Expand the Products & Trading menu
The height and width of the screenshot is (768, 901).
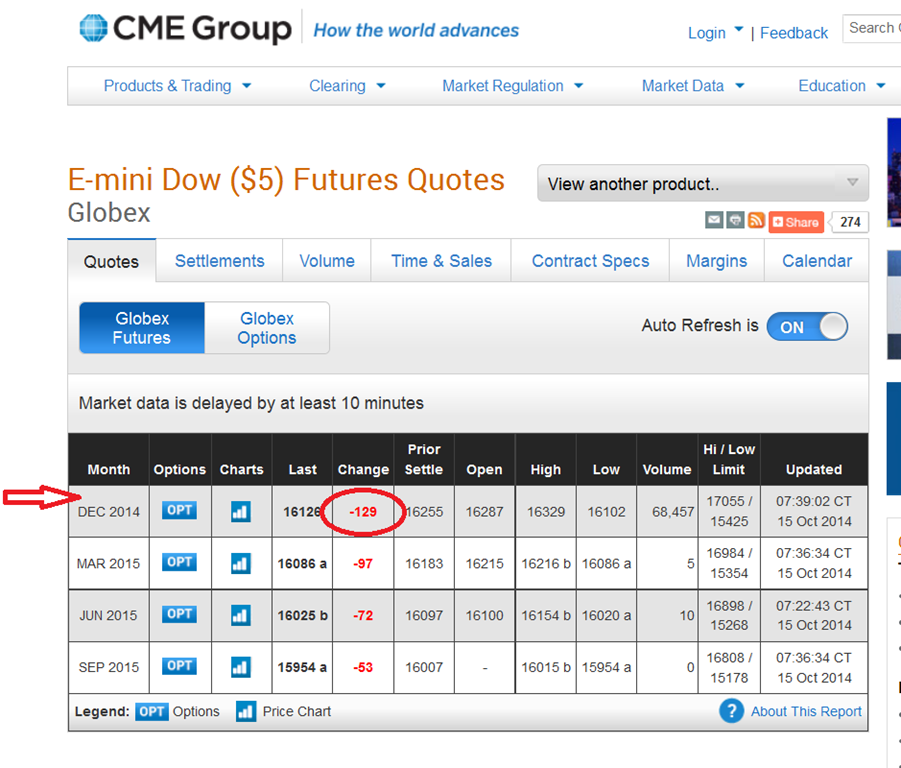(178, 86)
